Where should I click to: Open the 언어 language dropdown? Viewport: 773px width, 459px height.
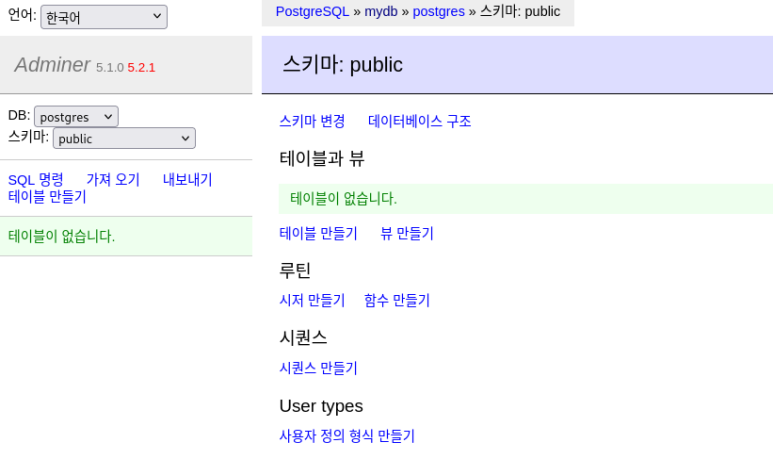104,17
